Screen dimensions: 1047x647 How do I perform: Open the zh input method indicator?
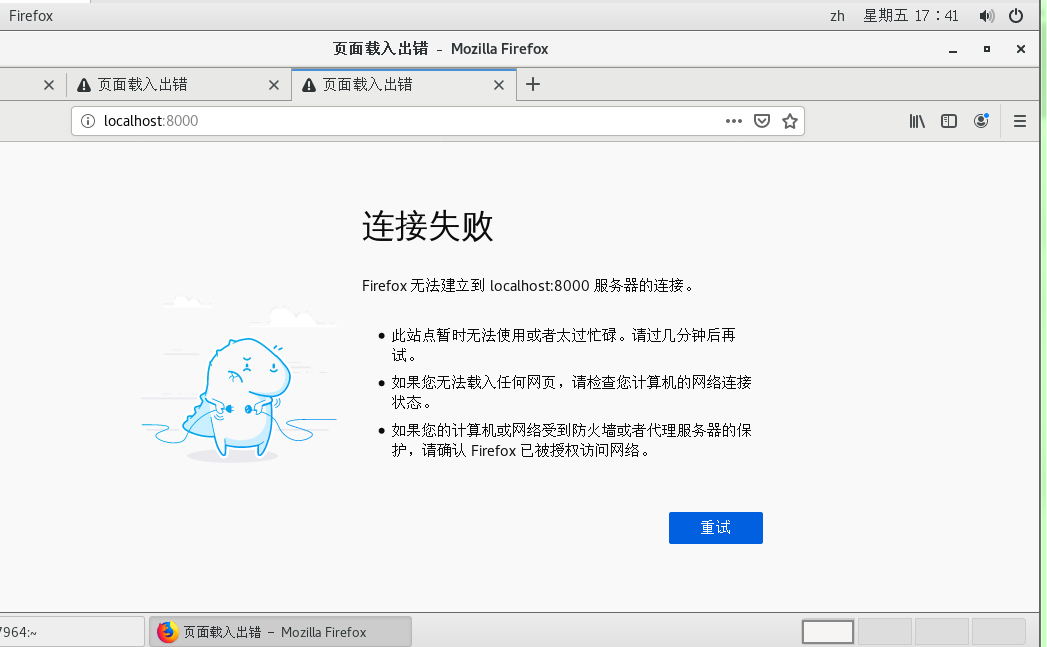coord(836,15)
